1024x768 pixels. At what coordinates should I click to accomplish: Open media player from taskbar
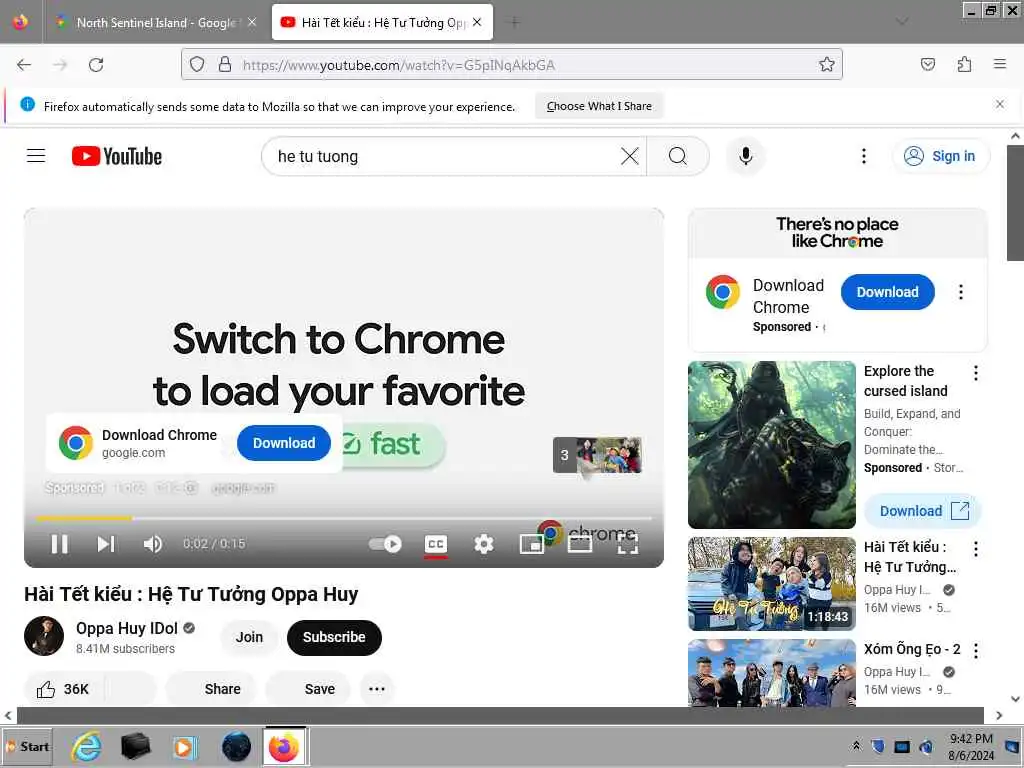tap(184, 747)
